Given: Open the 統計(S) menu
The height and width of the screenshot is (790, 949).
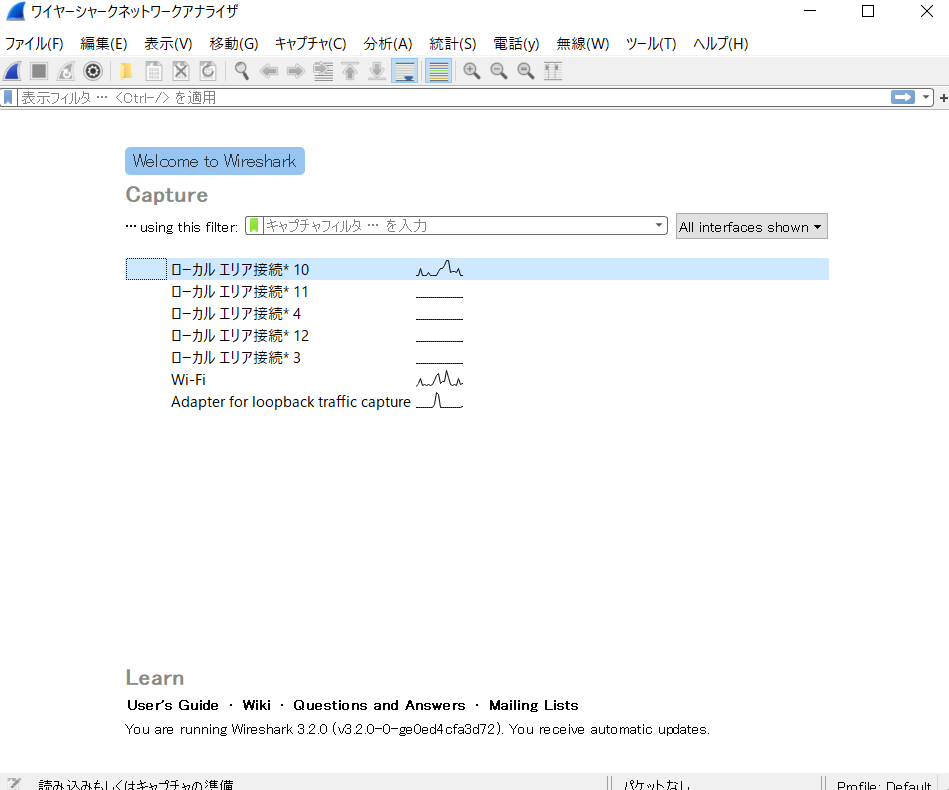Looking at the screenshot, I should click(x=453, y=44).
